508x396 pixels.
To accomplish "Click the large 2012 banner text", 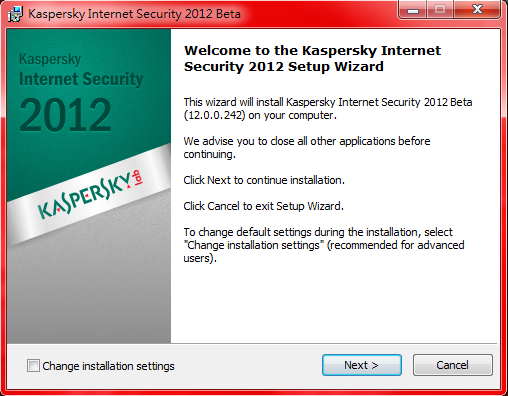I will click(65, 115).
